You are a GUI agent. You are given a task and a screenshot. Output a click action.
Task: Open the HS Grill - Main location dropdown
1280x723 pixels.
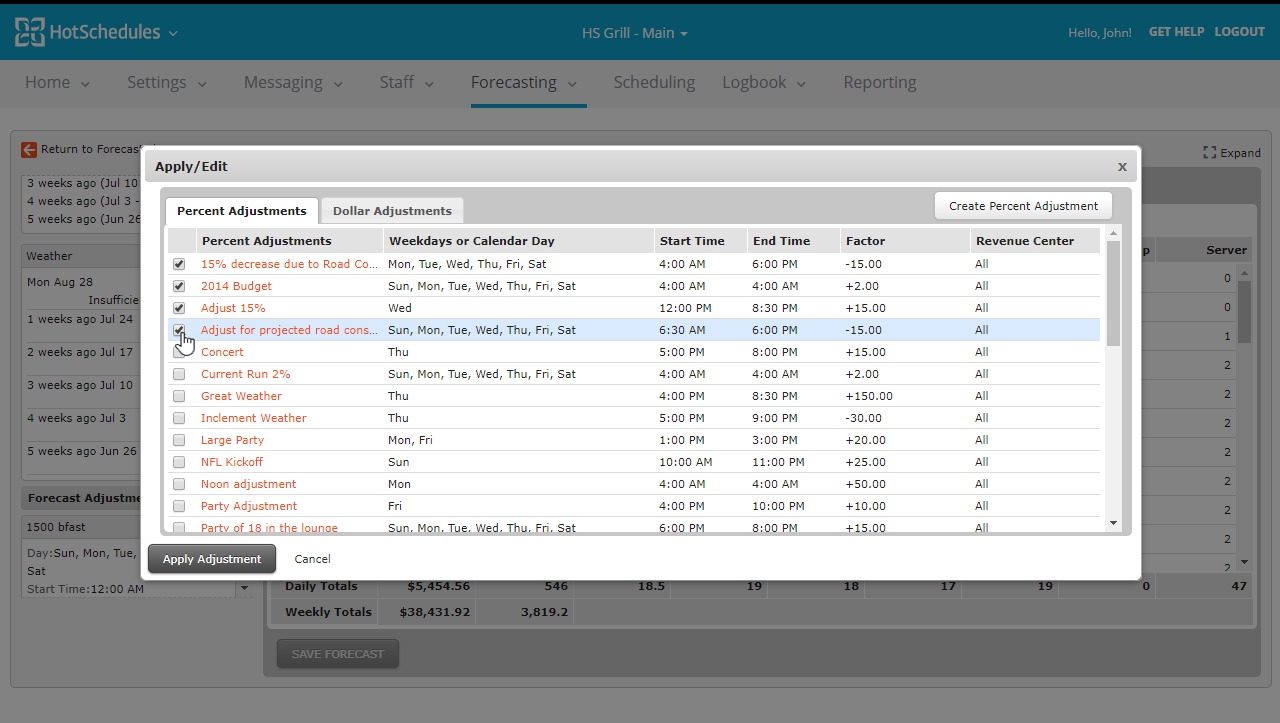tap(635, 33)
